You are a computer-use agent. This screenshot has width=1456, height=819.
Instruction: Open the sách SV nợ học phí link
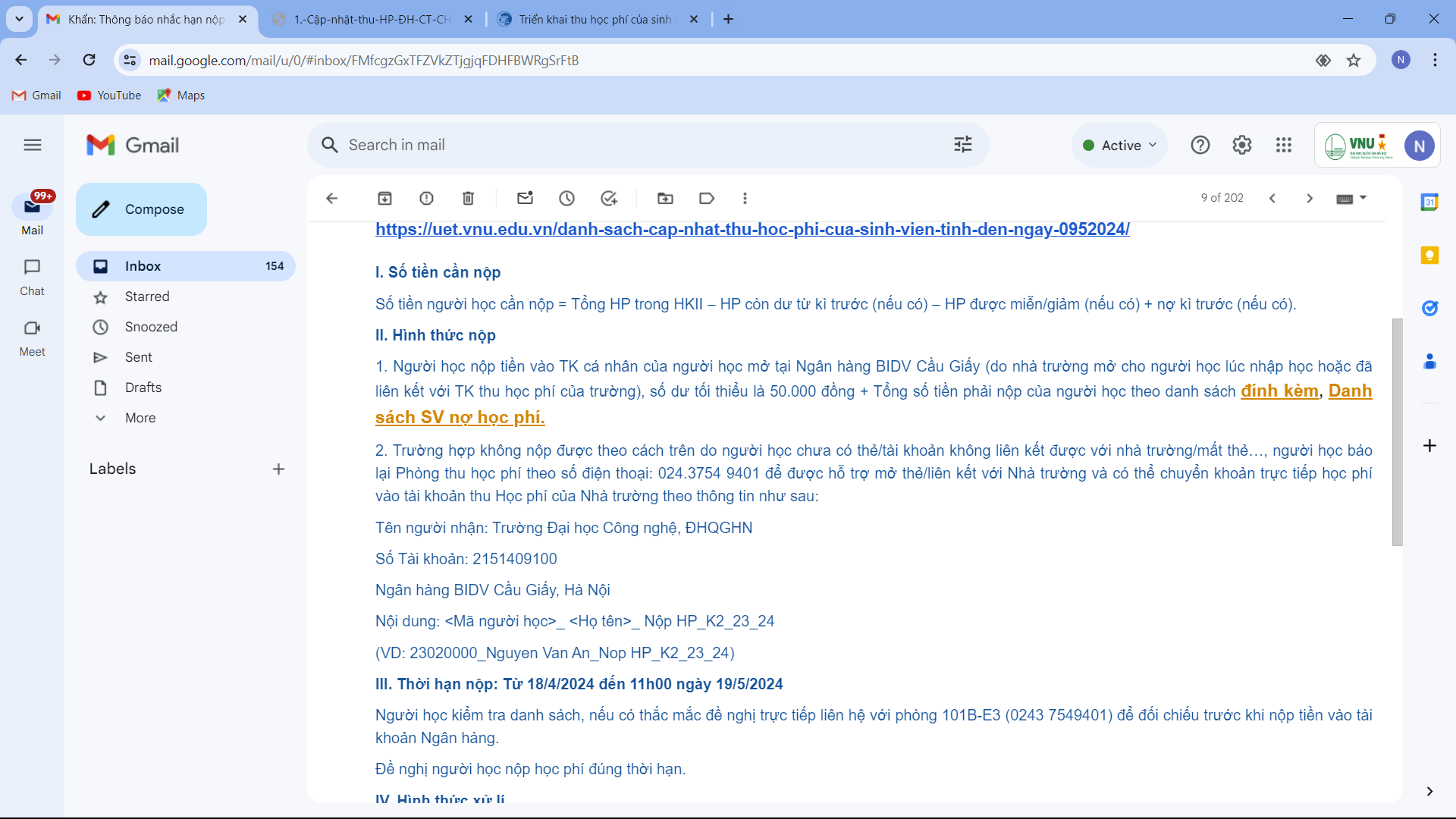(x=460, y=417)
